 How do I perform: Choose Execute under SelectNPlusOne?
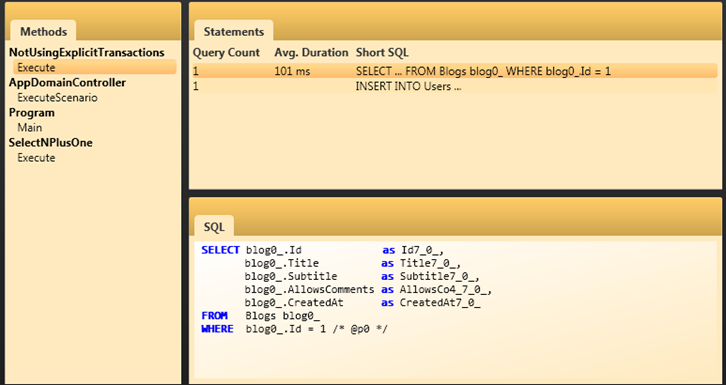tap(36, 158)
